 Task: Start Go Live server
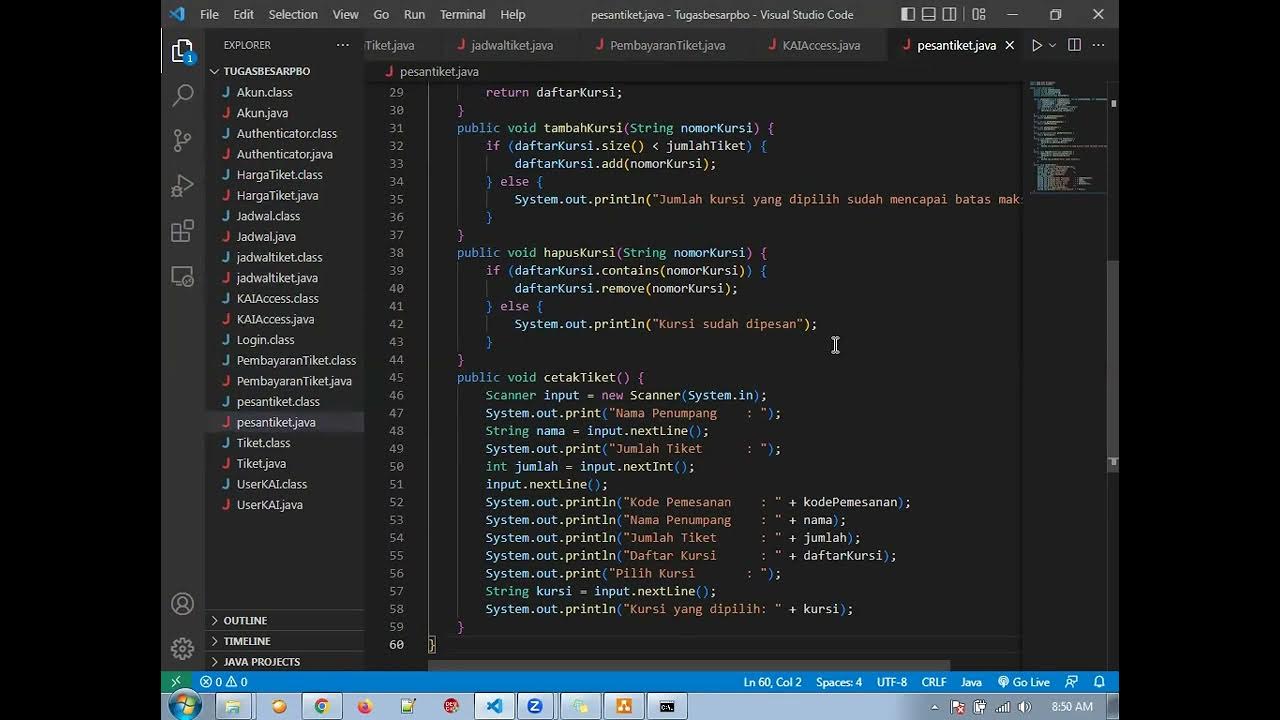click(1023, 682)
